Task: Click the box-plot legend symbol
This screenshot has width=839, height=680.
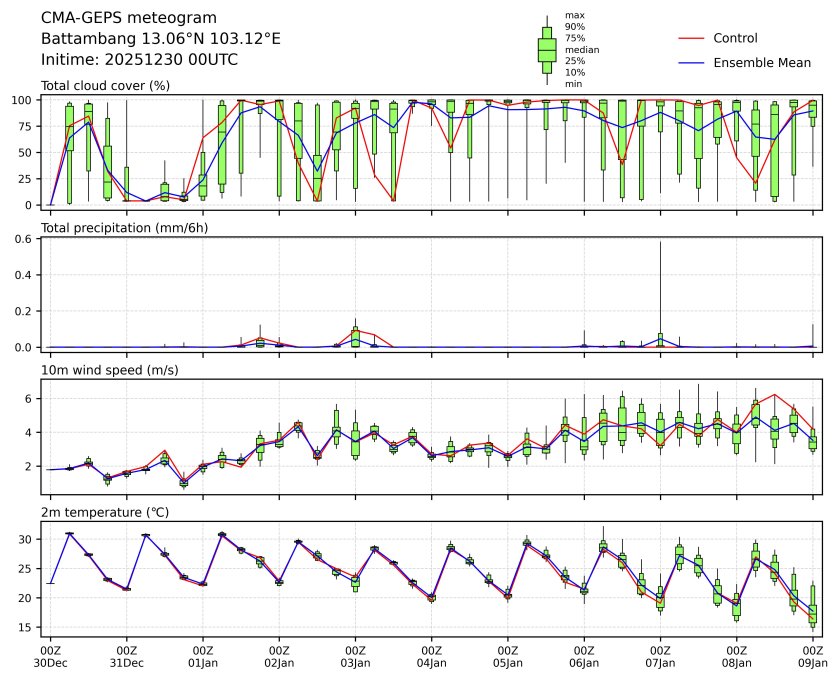Action: point(547,50)
